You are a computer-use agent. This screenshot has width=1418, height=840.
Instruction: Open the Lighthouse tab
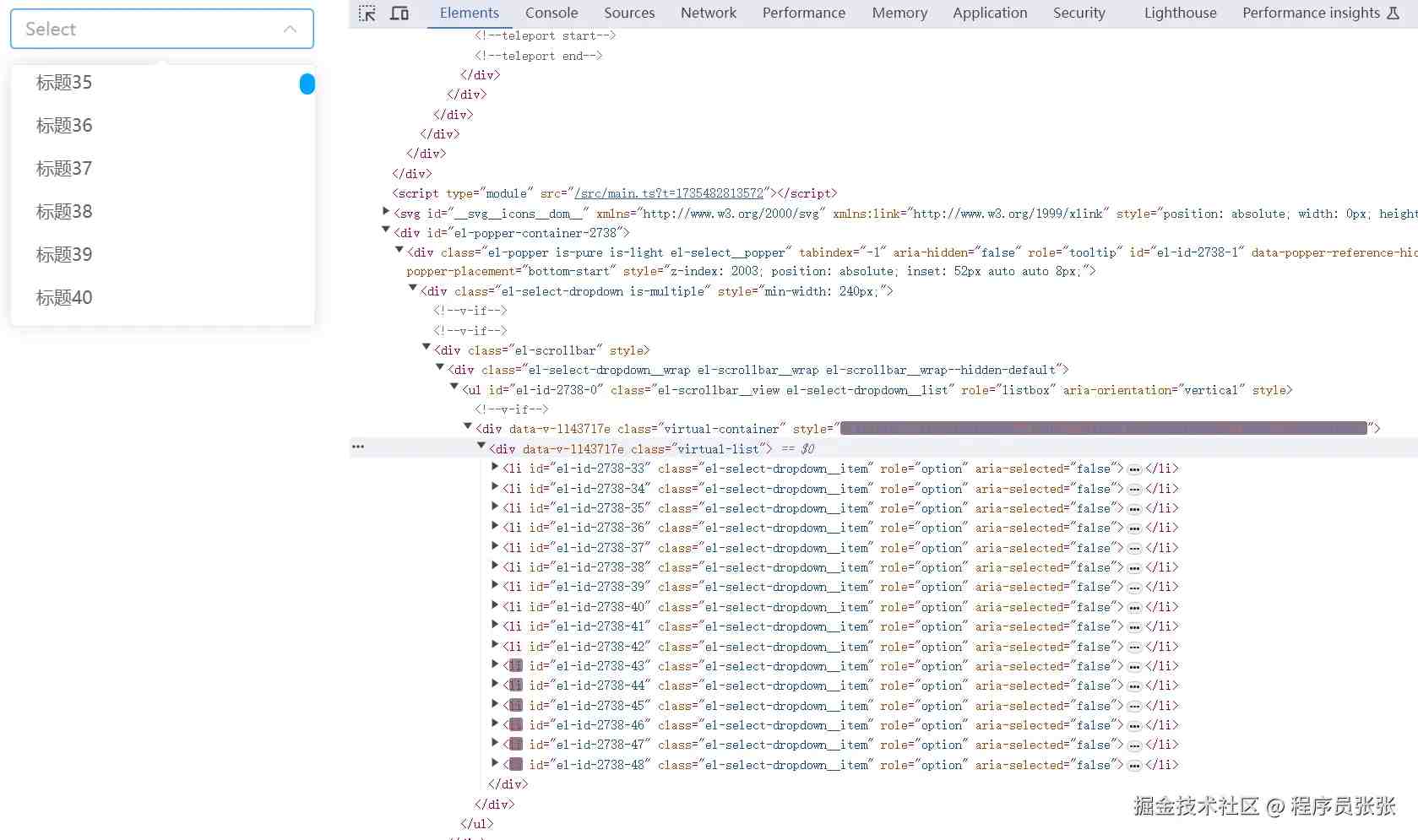(x=1180, y=13)
